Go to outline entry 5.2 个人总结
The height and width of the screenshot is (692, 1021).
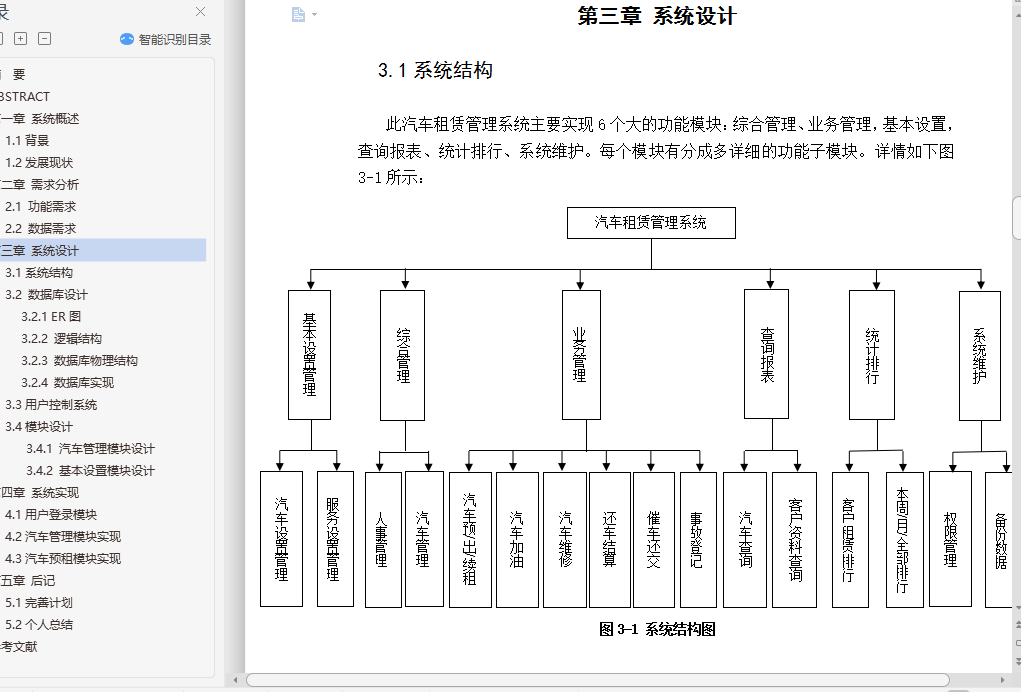tap(39, 625)
